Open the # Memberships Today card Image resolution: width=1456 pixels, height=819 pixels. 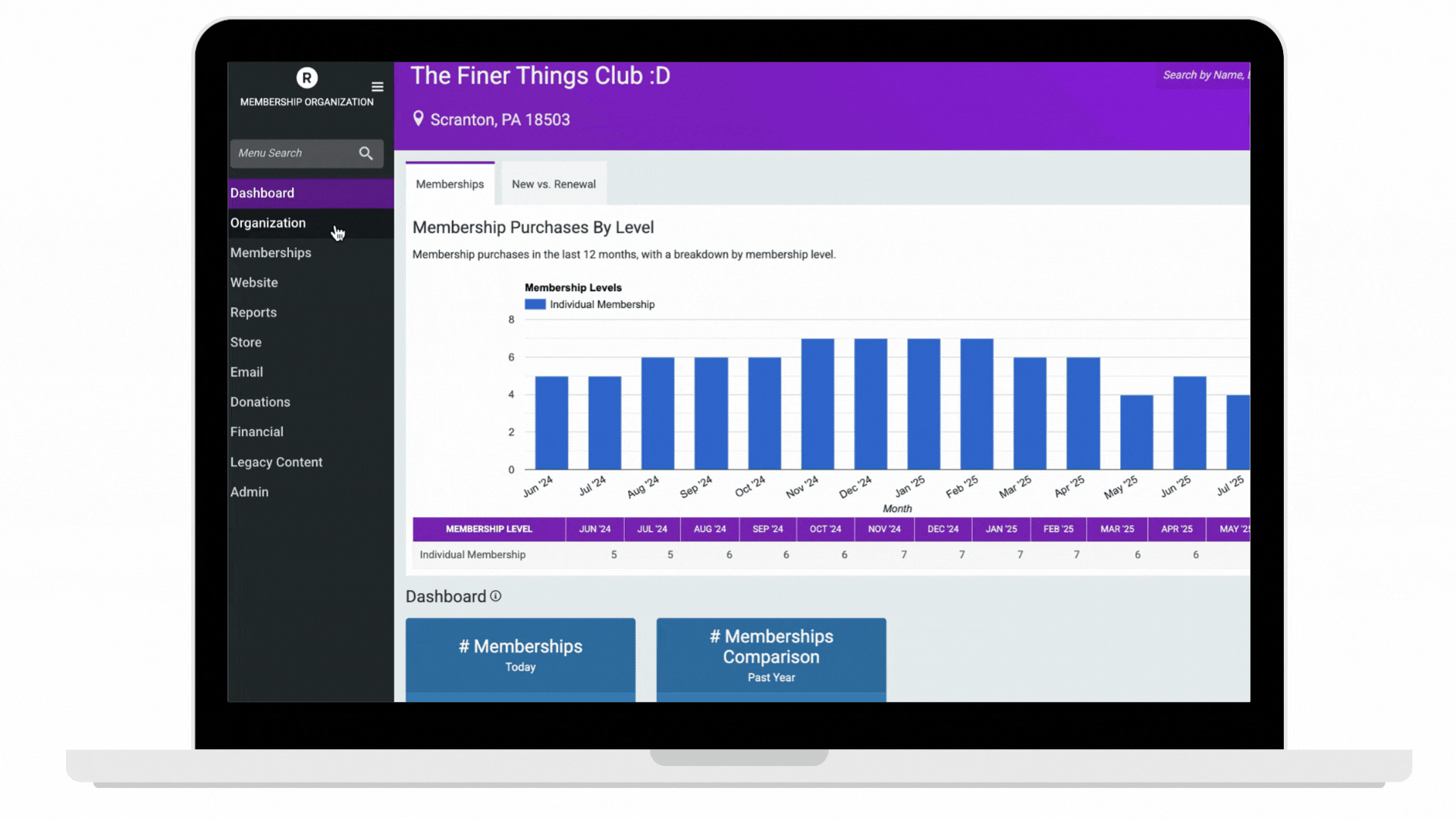coord(520,659)
